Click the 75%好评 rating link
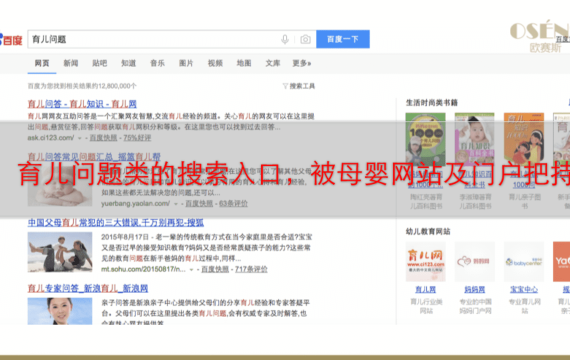 click(137, 138)
